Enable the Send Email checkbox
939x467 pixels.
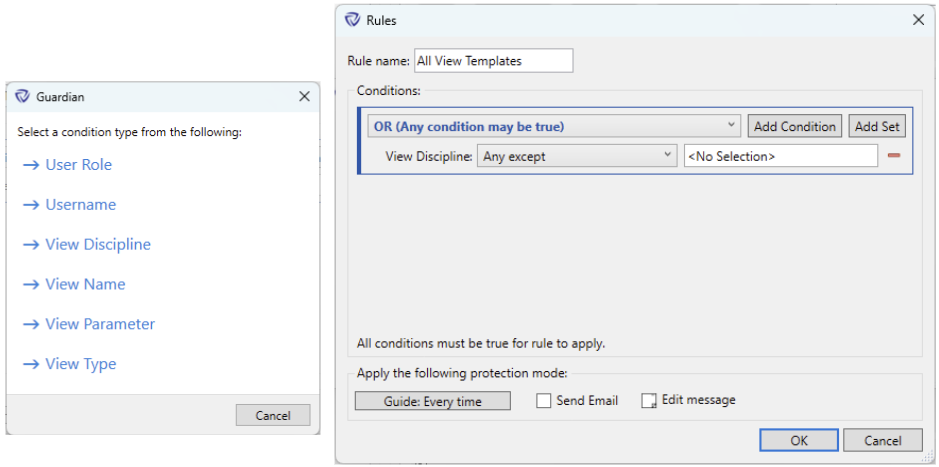point(544,401)
